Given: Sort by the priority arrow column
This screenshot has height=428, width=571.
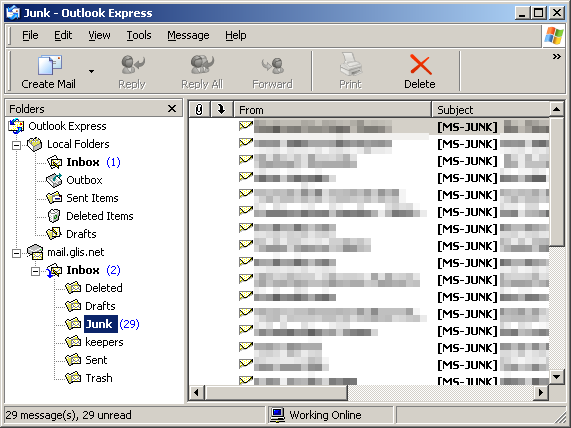Looking at the screenshot, I should coord(221,109).
